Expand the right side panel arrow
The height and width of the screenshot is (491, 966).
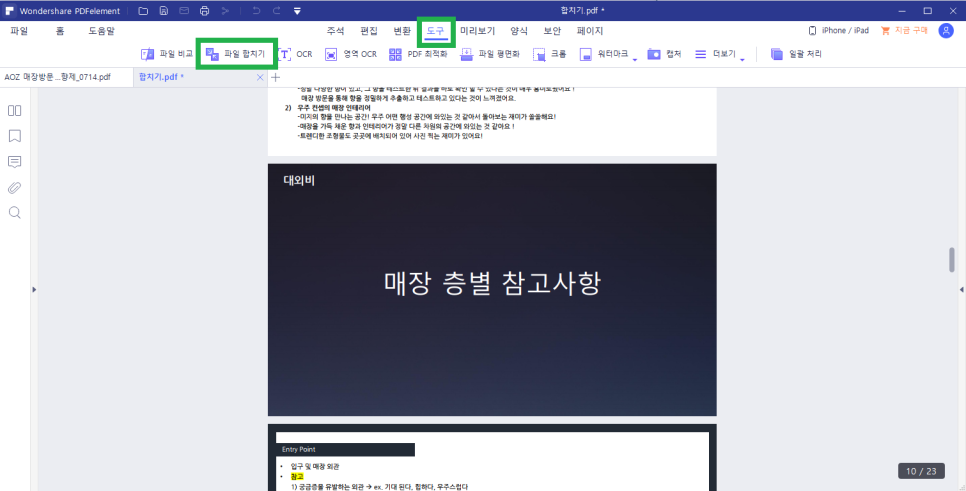click(962, 290)
